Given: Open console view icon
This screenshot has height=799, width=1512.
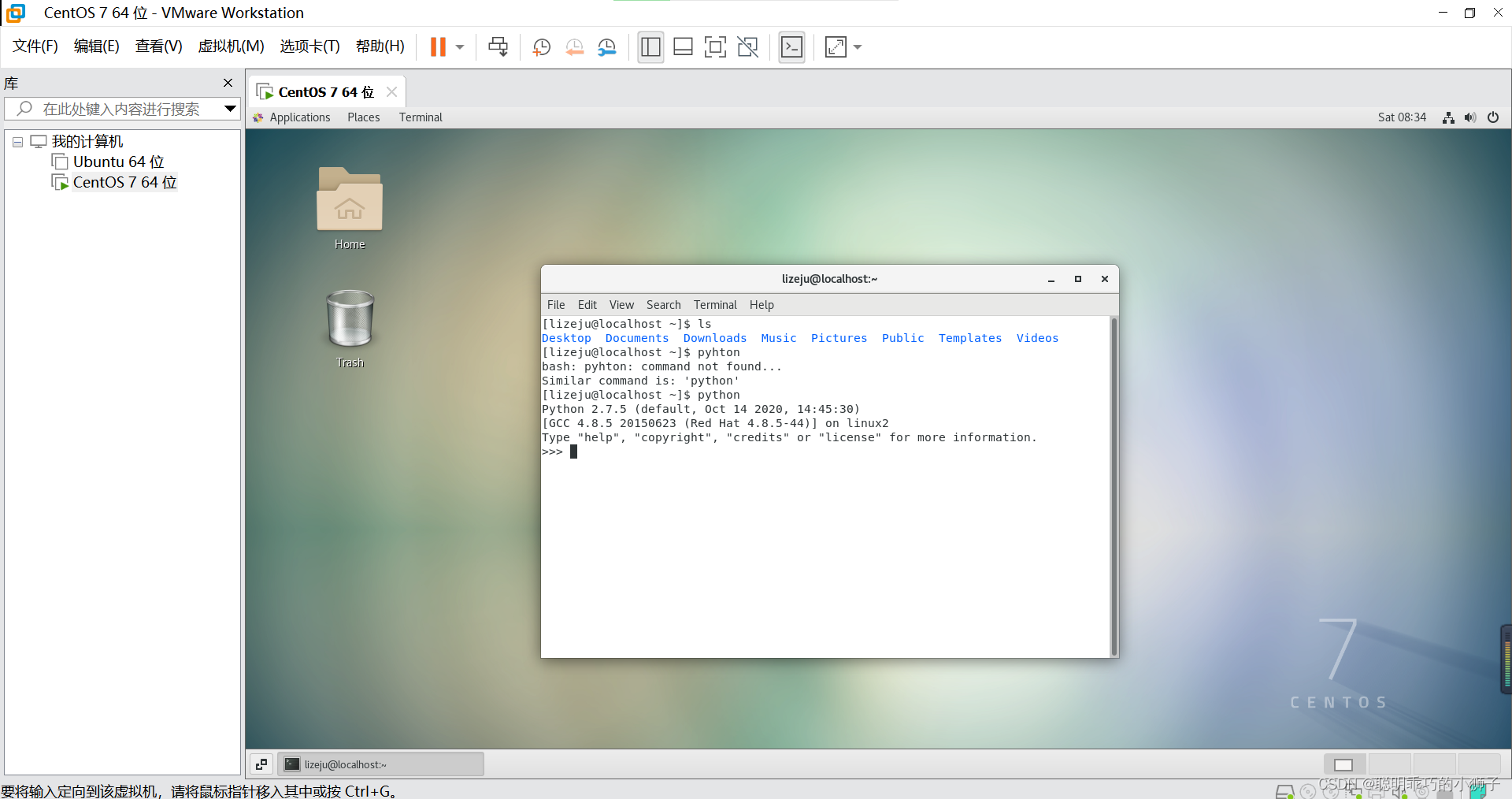Looking at the screenshot, I should (791, 47).
